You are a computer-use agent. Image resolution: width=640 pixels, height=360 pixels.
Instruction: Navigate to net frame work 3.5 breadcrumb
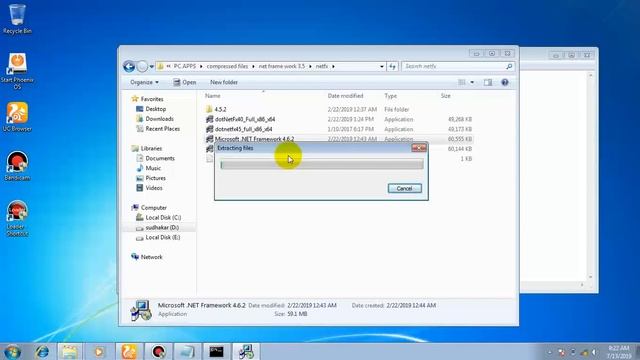282,66
